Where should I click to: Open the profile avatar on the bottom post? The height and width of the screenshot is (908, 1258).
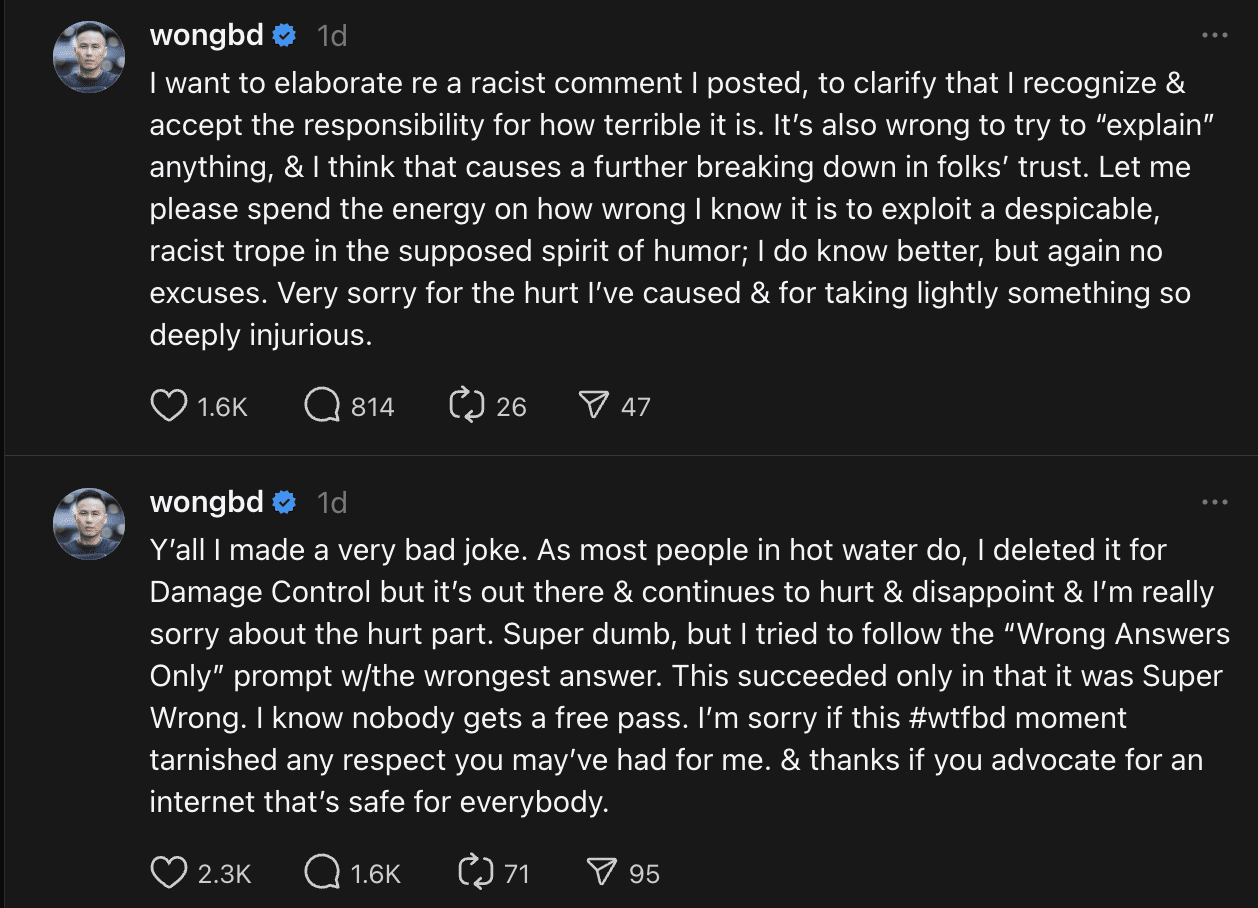coord(89,523)
